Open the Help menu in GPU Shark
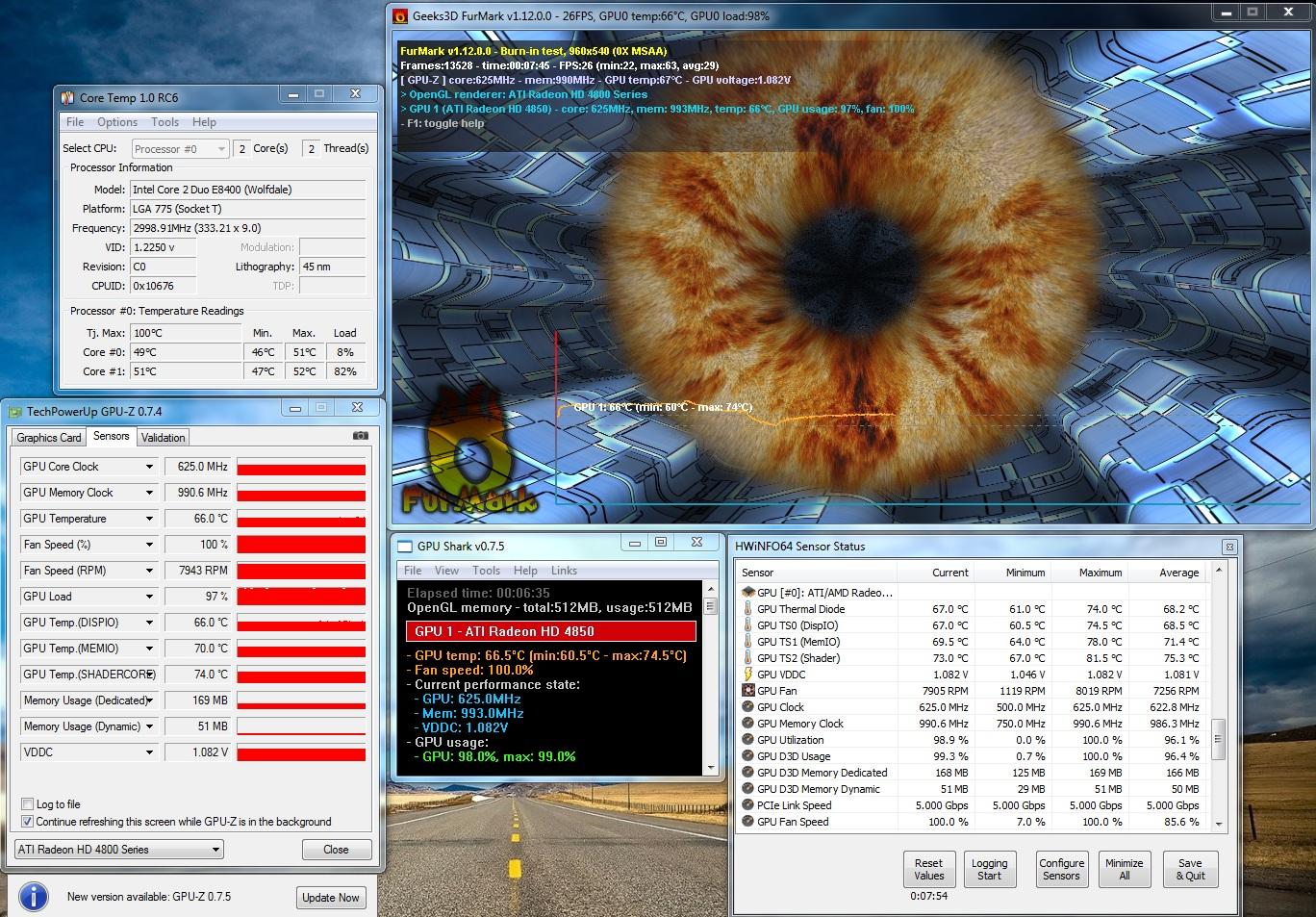The image size is (1316, 917). click(525, 571)
